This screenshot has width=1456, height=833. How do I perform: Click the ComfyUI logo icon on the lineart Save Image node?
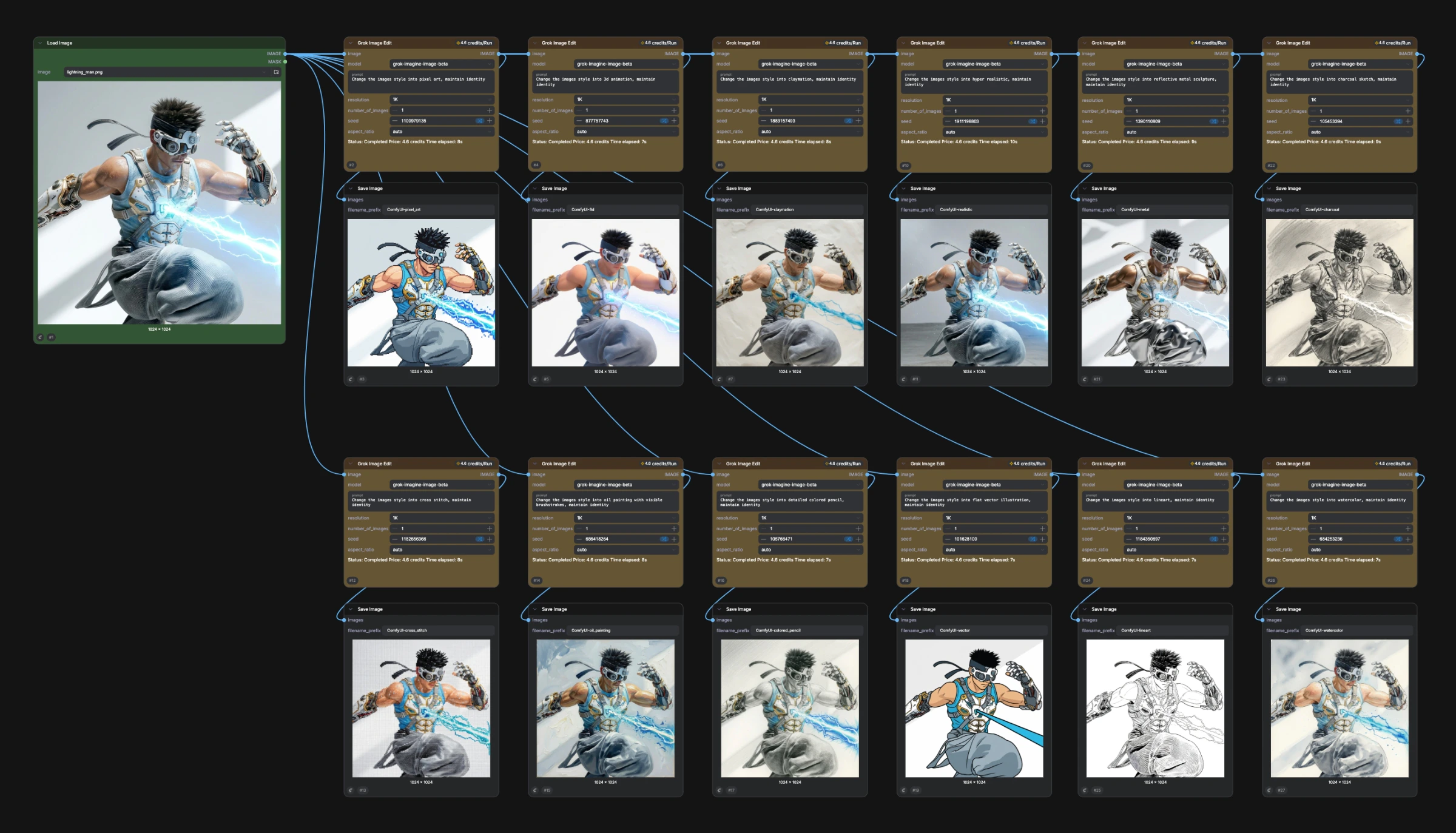(1085, 790)
